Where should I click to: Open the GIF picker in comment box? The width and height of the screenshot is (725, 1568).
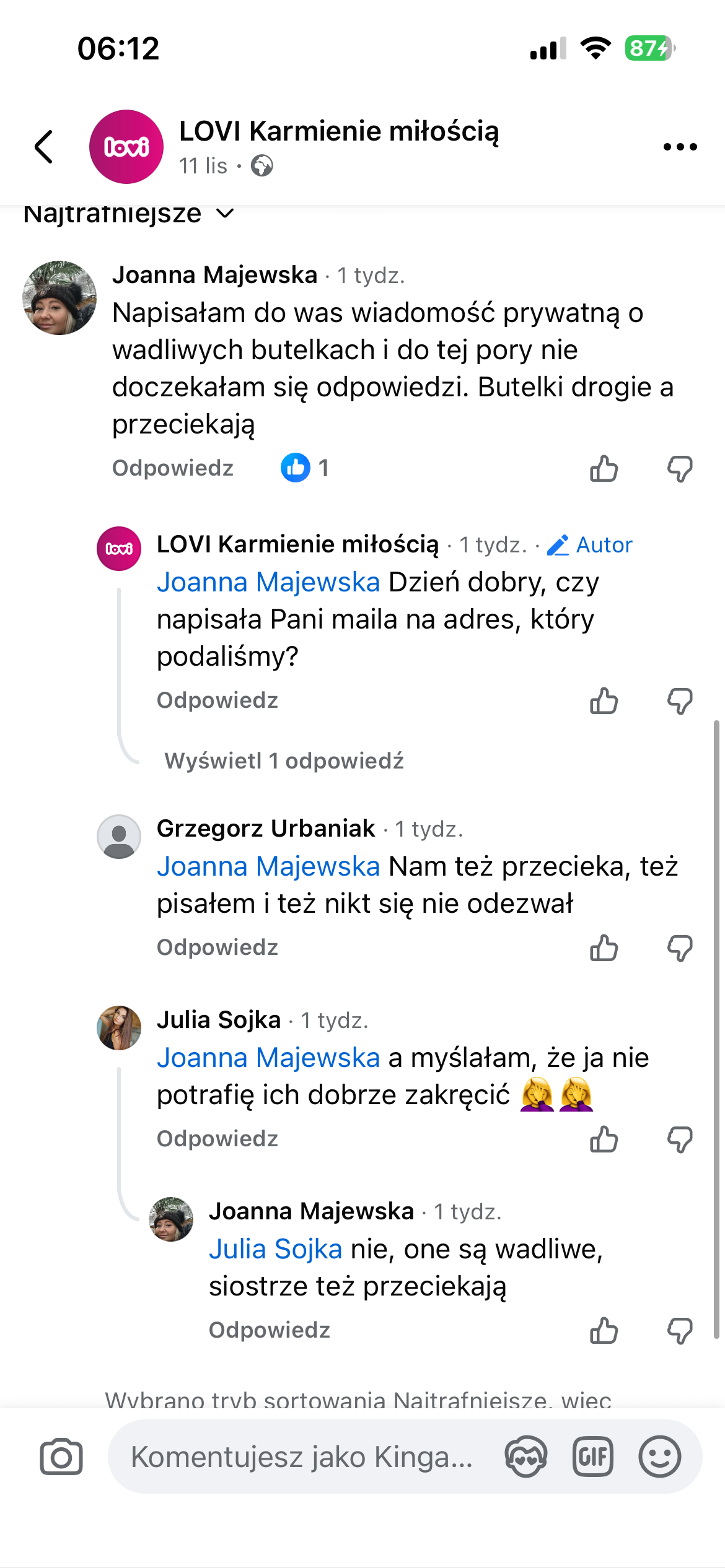click(592, 1457)
